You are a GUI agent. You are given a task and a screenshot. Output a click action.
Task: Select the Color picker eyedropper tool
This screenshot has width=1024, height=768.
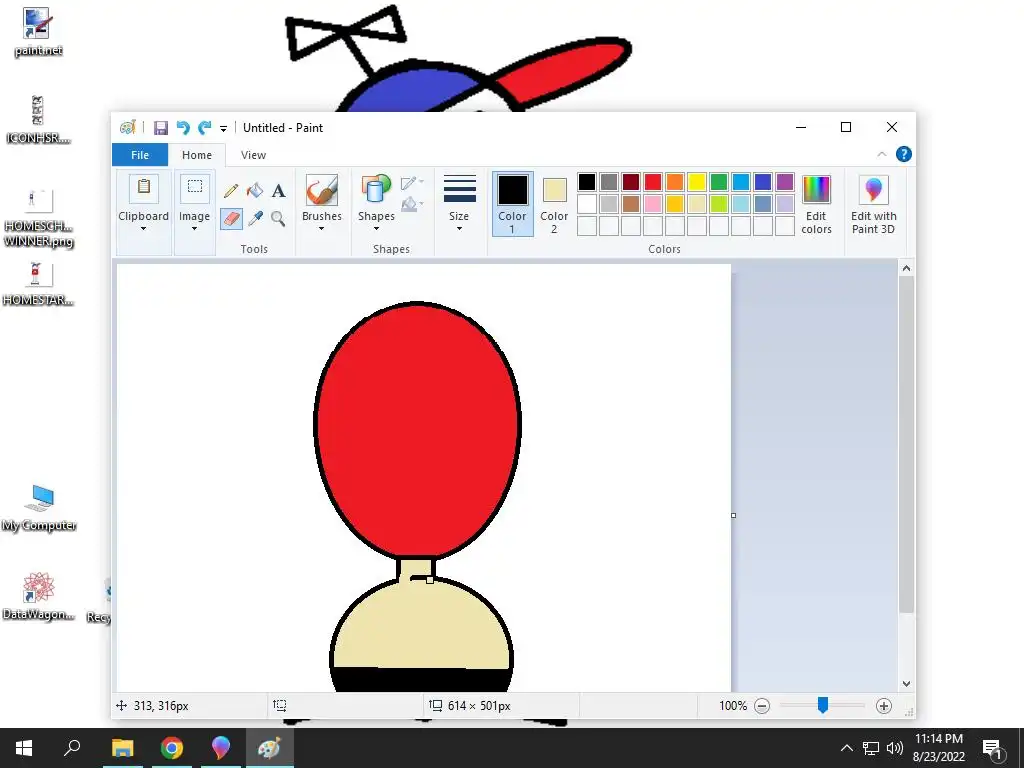click(x=255, y=218)
